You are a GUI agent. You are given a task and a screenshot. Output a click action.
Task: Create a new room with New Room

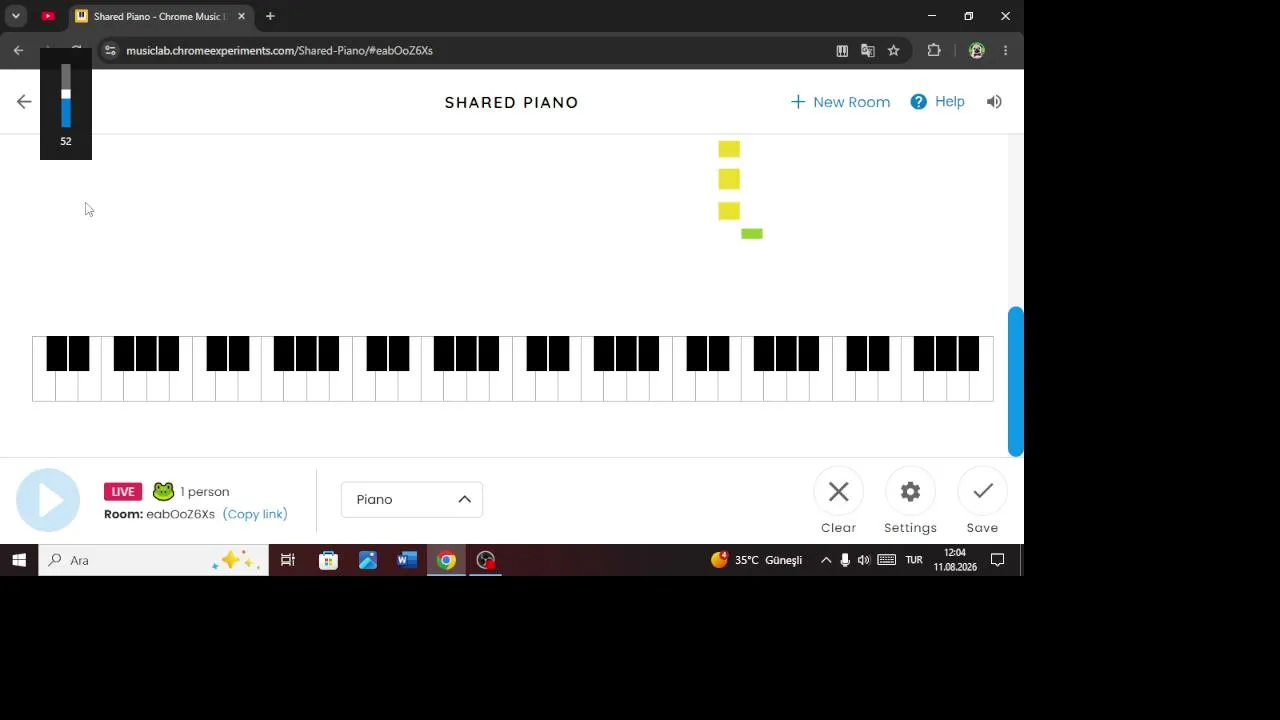[840, 102]
